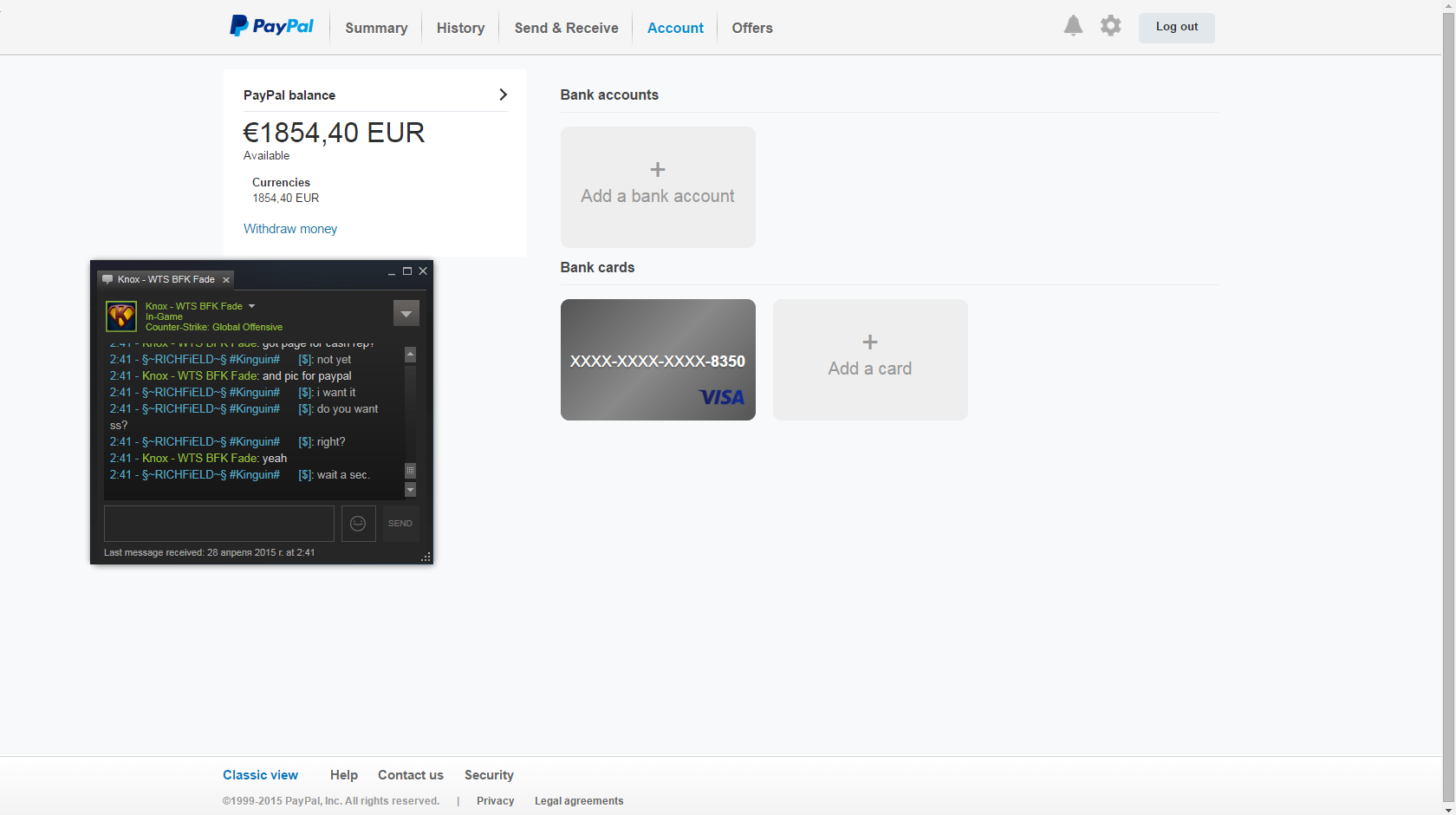1456x815 pixels.
Task: Minimize the Steam chat window
Action: [x=392, y=272]
